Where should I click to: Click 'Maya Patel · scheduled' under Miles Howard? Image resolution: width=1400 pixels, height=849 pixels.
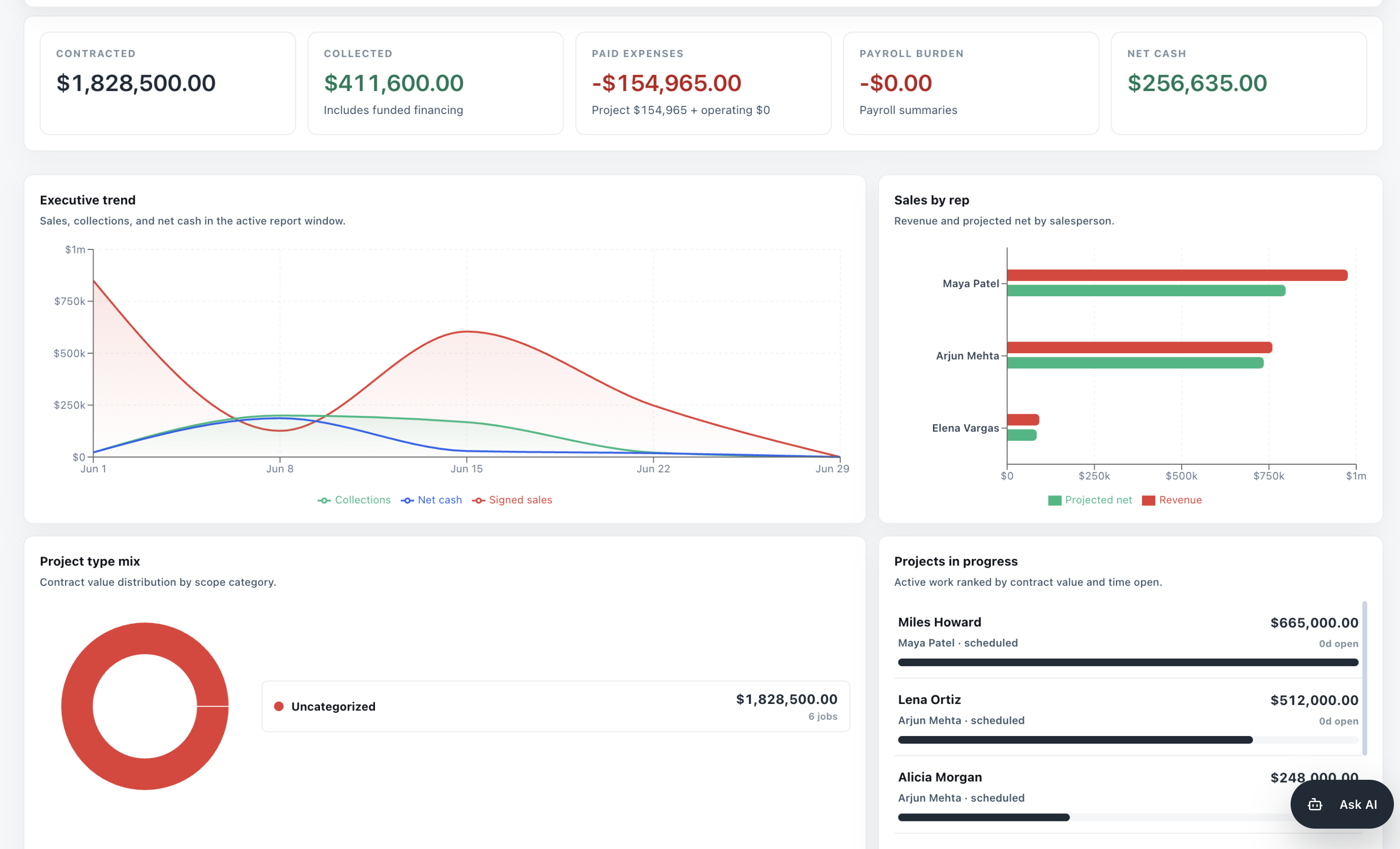click(958, 642)
